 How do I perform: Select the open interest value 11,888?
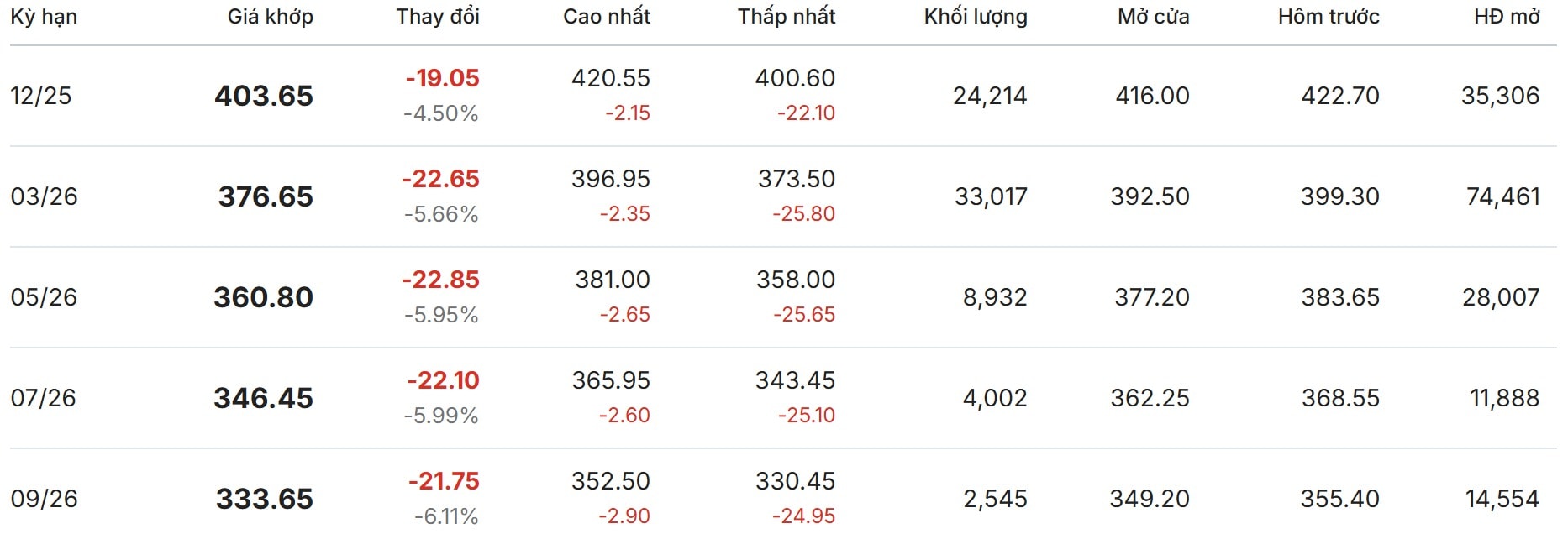click(x=1504, y=398)
